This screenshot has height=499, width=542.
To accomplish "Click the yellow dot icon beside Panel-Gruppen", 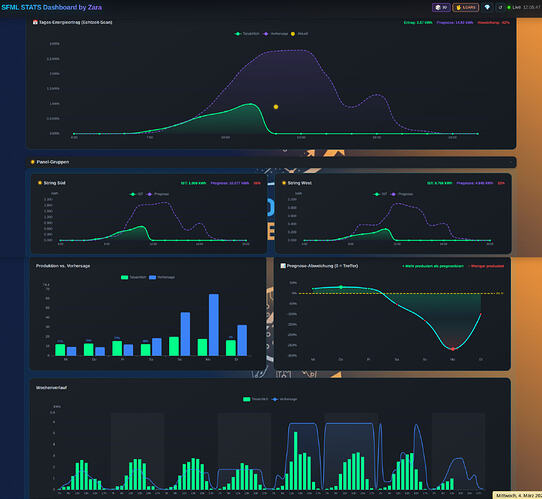I will (x=32, y=162).
